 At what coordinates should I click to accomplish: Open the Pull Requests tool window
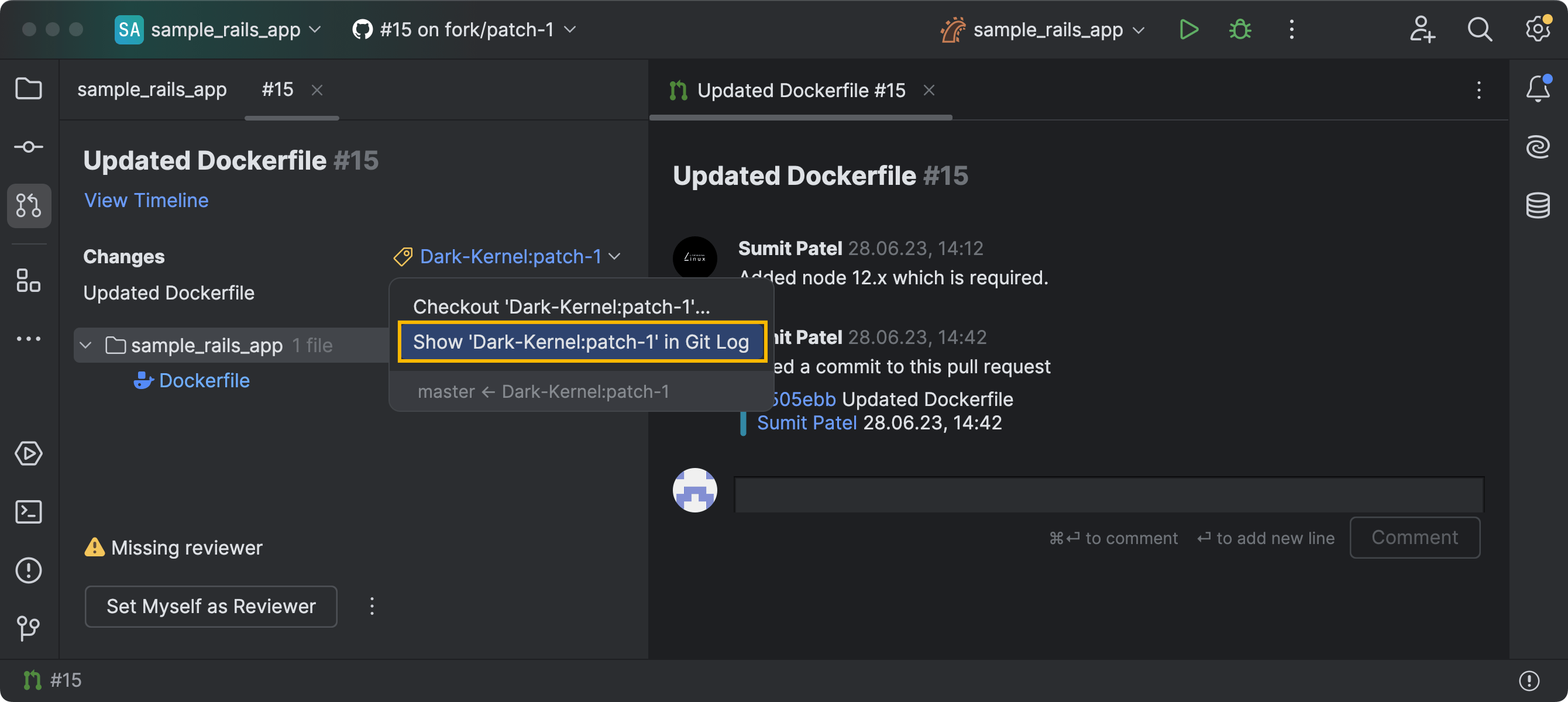pos(29,205)
